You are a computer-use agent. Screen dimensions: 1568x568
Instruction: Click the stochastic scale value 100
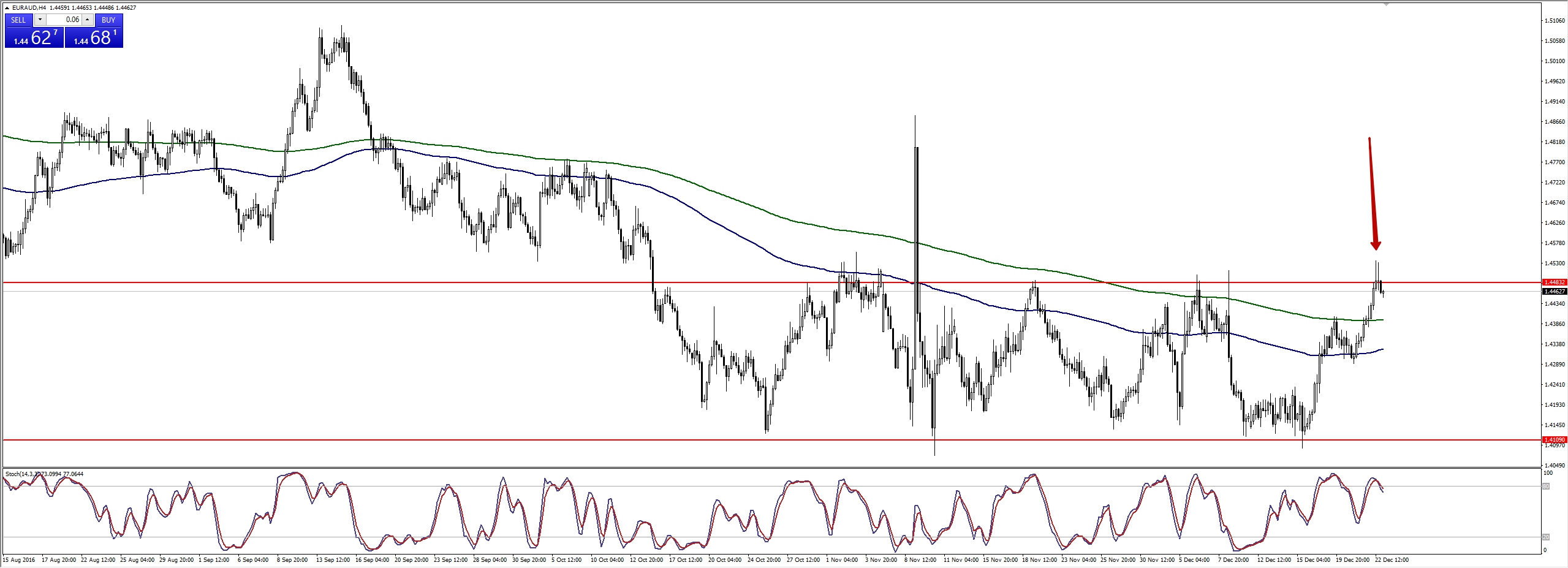click(1548, 473)
